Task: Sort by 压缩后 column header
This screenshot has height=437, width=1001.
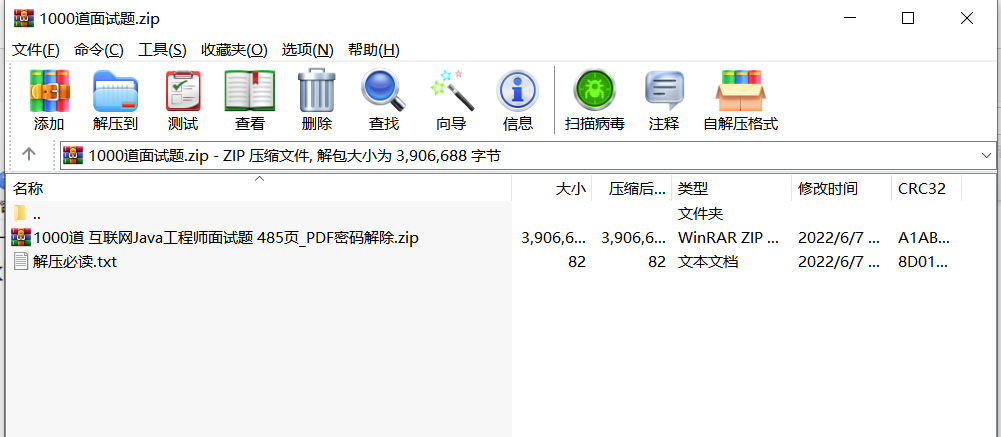Action: coord(632,188)
